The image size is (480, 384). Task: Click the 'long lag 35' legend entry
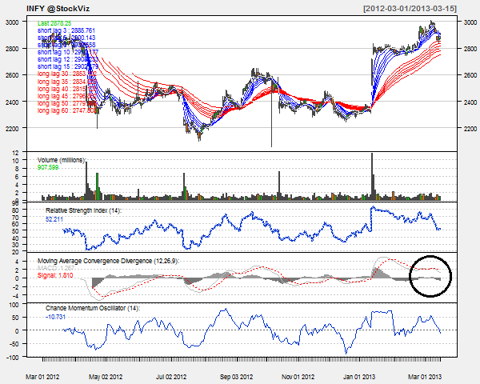point(67,82)
